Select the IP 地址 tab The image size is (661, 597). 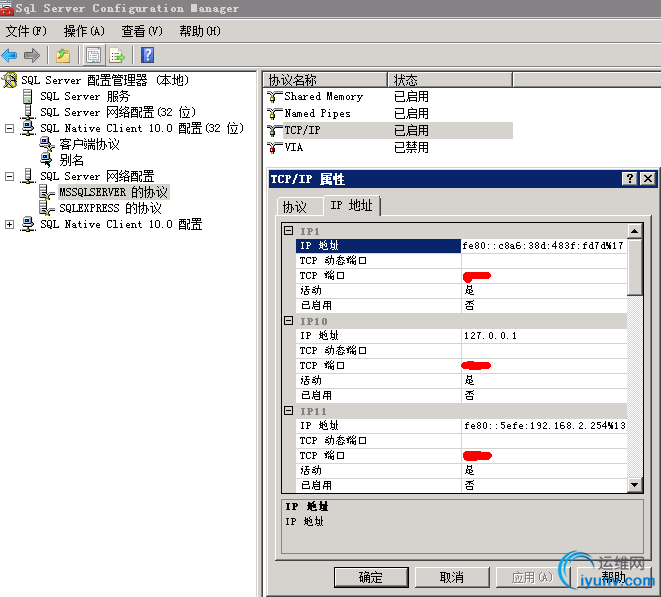352,206
